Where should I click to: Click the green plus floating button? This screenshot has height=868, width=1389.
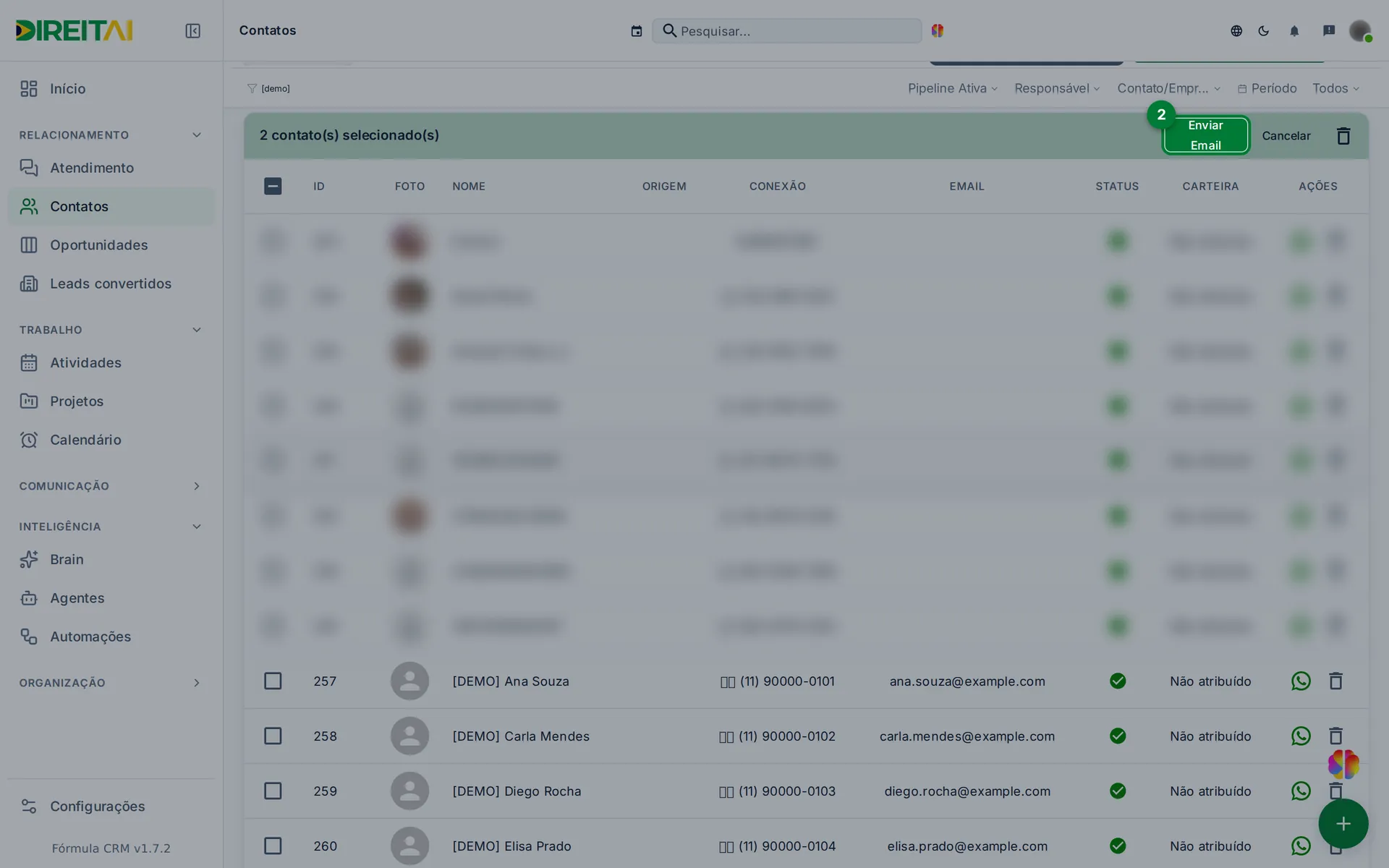pyautogui.click(x=1343, y=823)
